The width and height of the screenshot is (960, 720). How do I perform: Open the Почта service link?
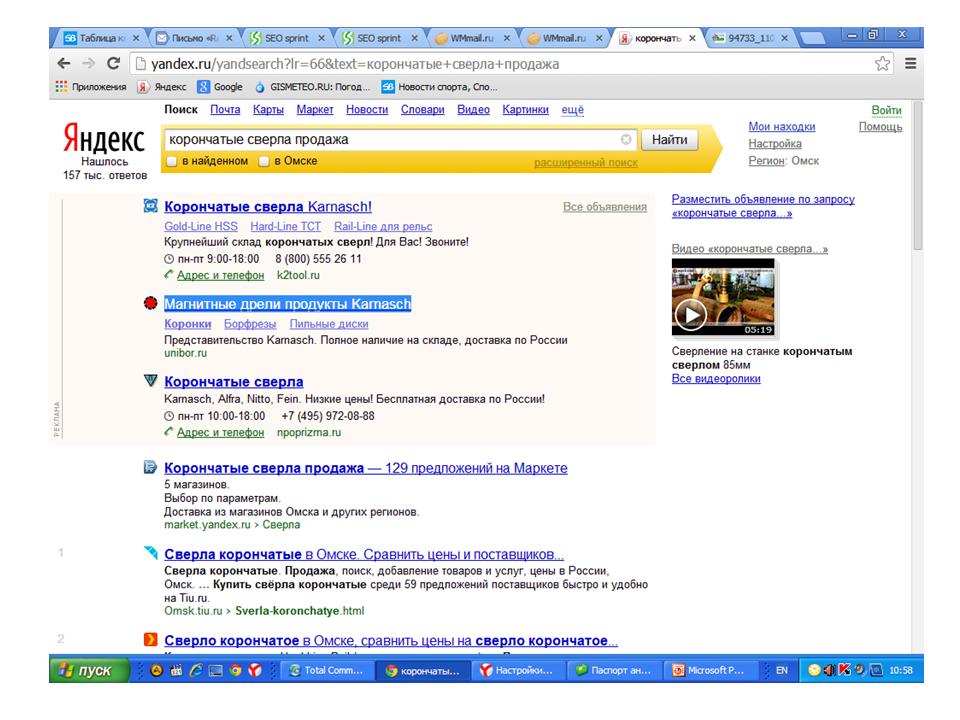[225, 110]
